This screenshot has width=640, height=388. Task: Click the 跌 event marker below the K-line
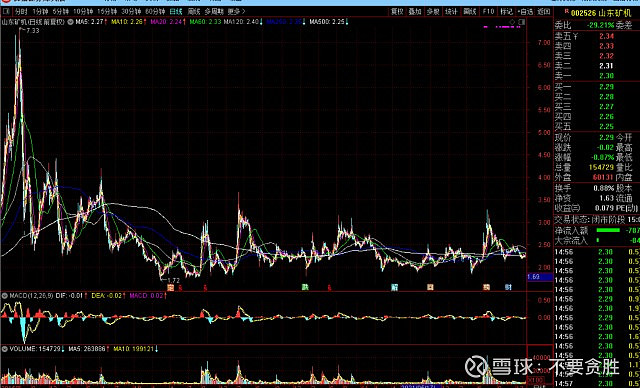pyautogui.click(x=305, y=287)
